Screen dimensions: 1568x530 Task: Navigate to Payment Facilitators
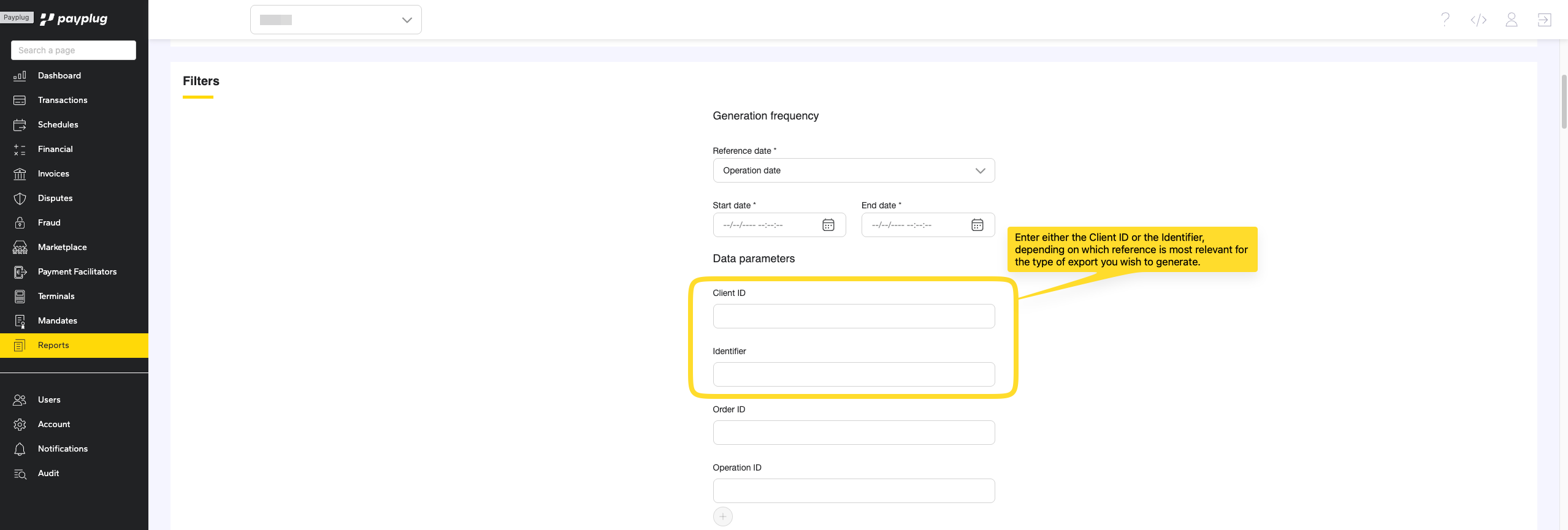click(x=77, y=271)
